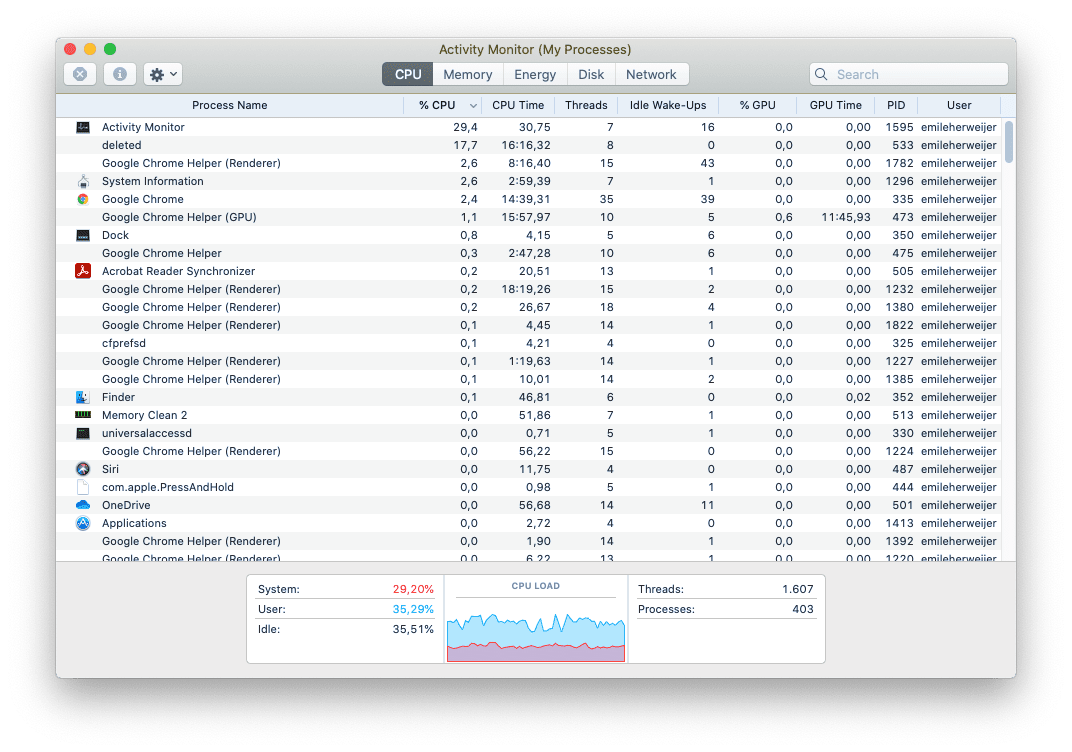Select the universalaccessd process name
The width and height of the screenshot is (1072, 752).
(x=147, y=433)
